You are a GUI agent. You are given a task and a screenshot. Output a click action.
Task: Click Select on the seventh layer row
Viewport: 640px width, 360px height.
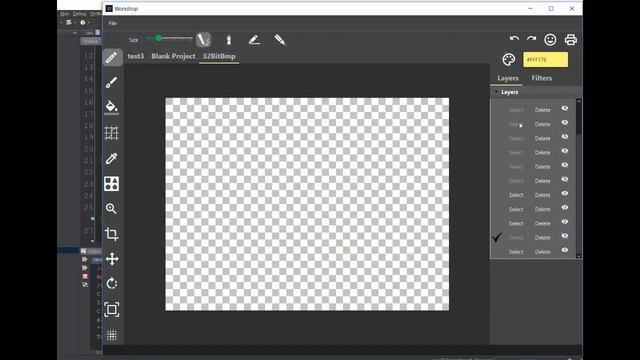[x=516, y=196]
